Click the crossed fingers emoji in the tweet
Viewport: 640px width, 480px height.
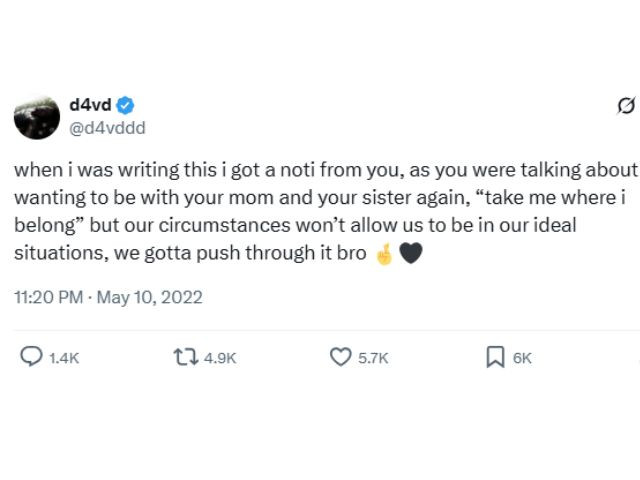[x=383, y=253]
